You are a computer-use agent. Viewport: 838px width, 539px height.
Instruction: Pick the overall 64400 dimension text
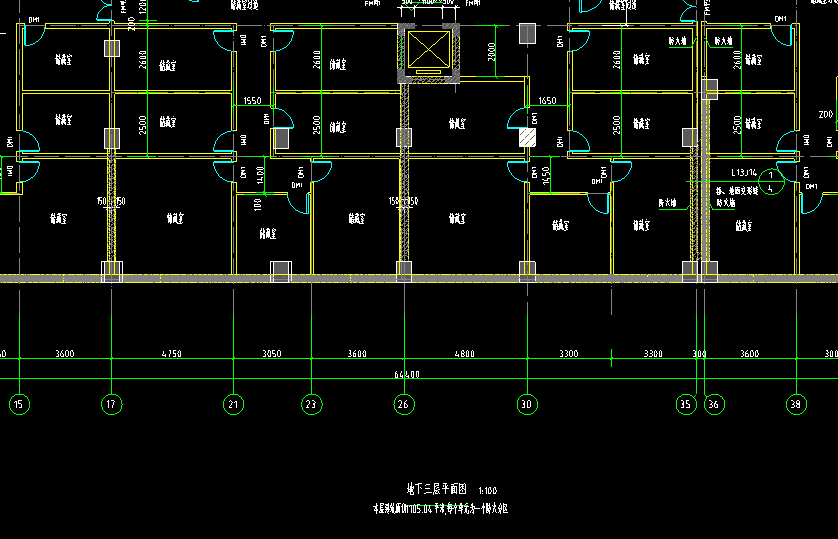[x=407, y=374]
